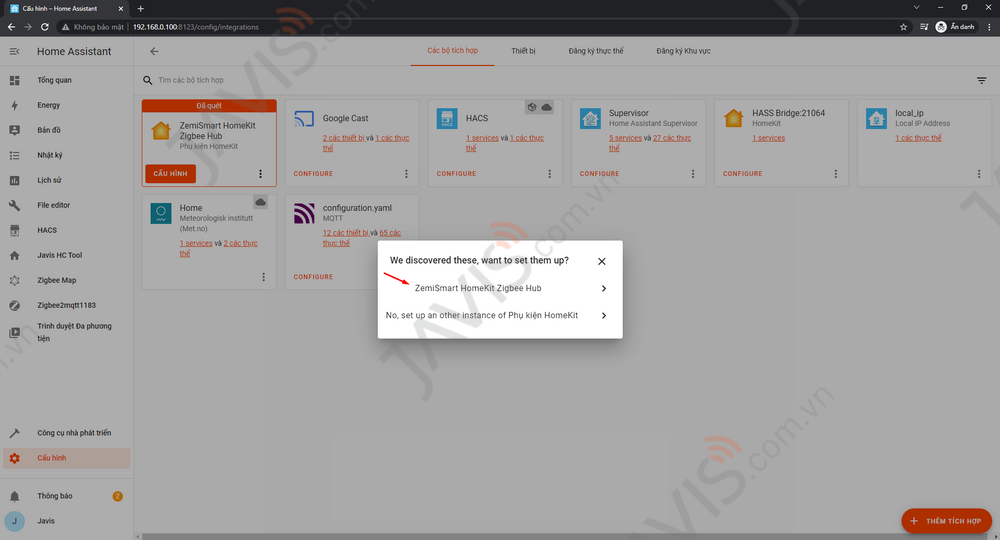
Task: Open Tổng quan overview in sidebar
Action: 67,80
